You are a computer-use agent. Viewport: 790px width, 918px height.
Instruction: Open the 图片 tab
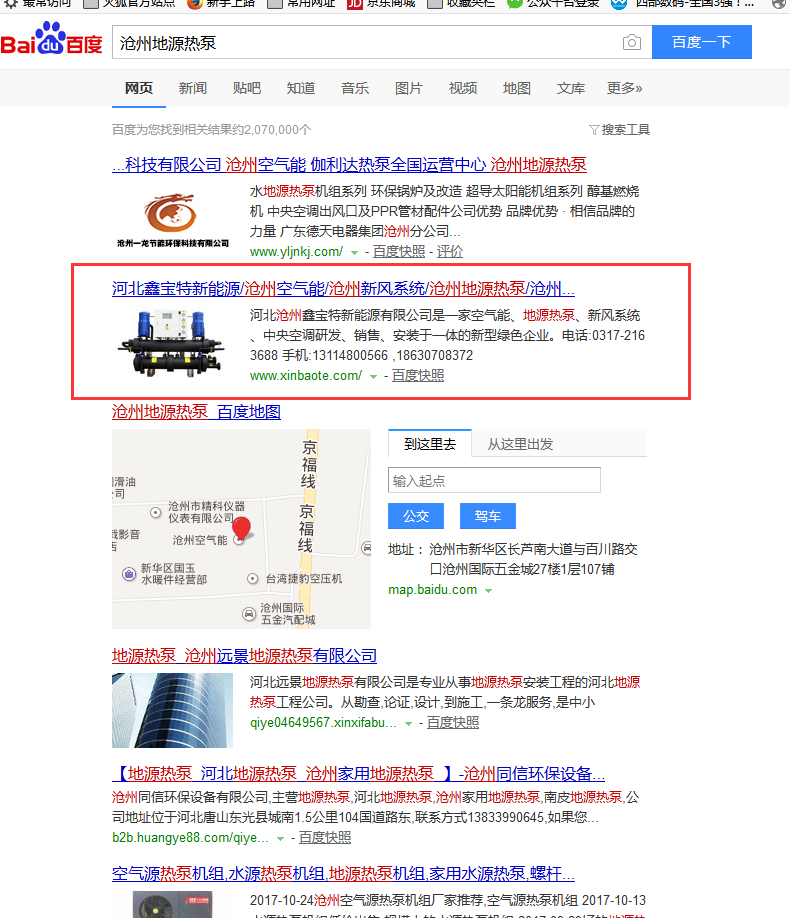coord(409,88)
